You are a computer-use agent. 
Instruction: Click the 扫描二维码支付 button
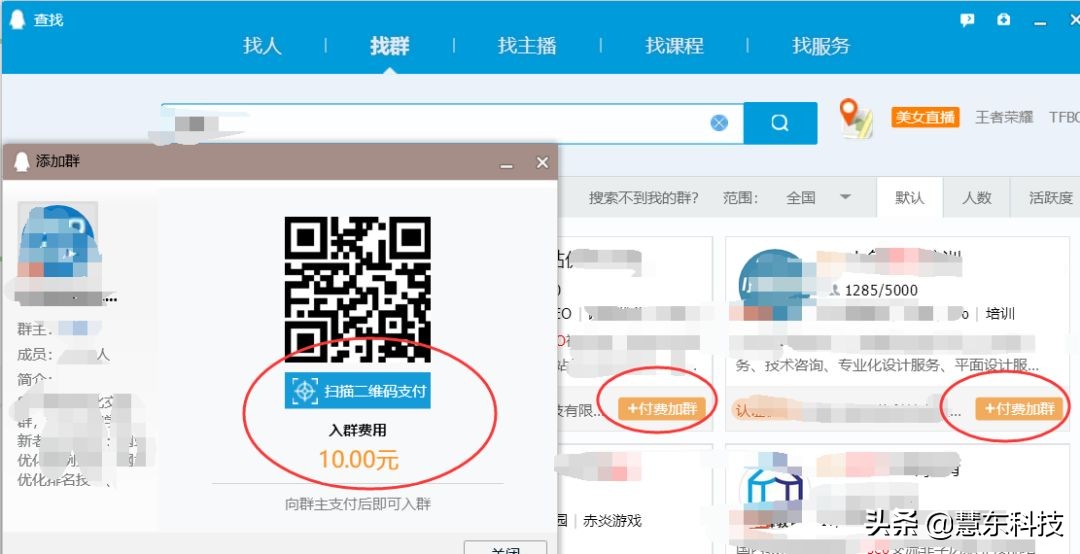pyautogui.click(x=357, y=391)
